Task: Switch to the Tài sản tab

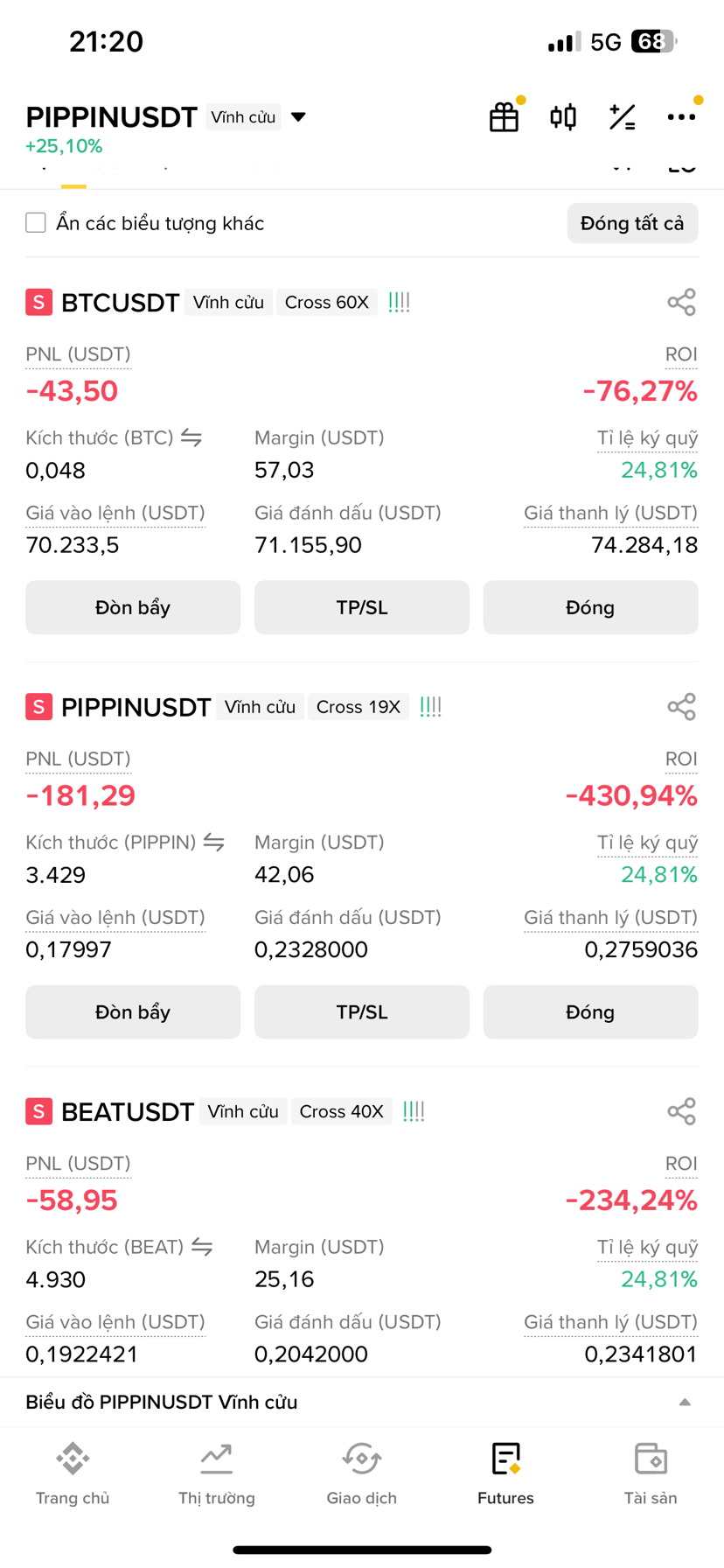Action: tap(651, 1474)
